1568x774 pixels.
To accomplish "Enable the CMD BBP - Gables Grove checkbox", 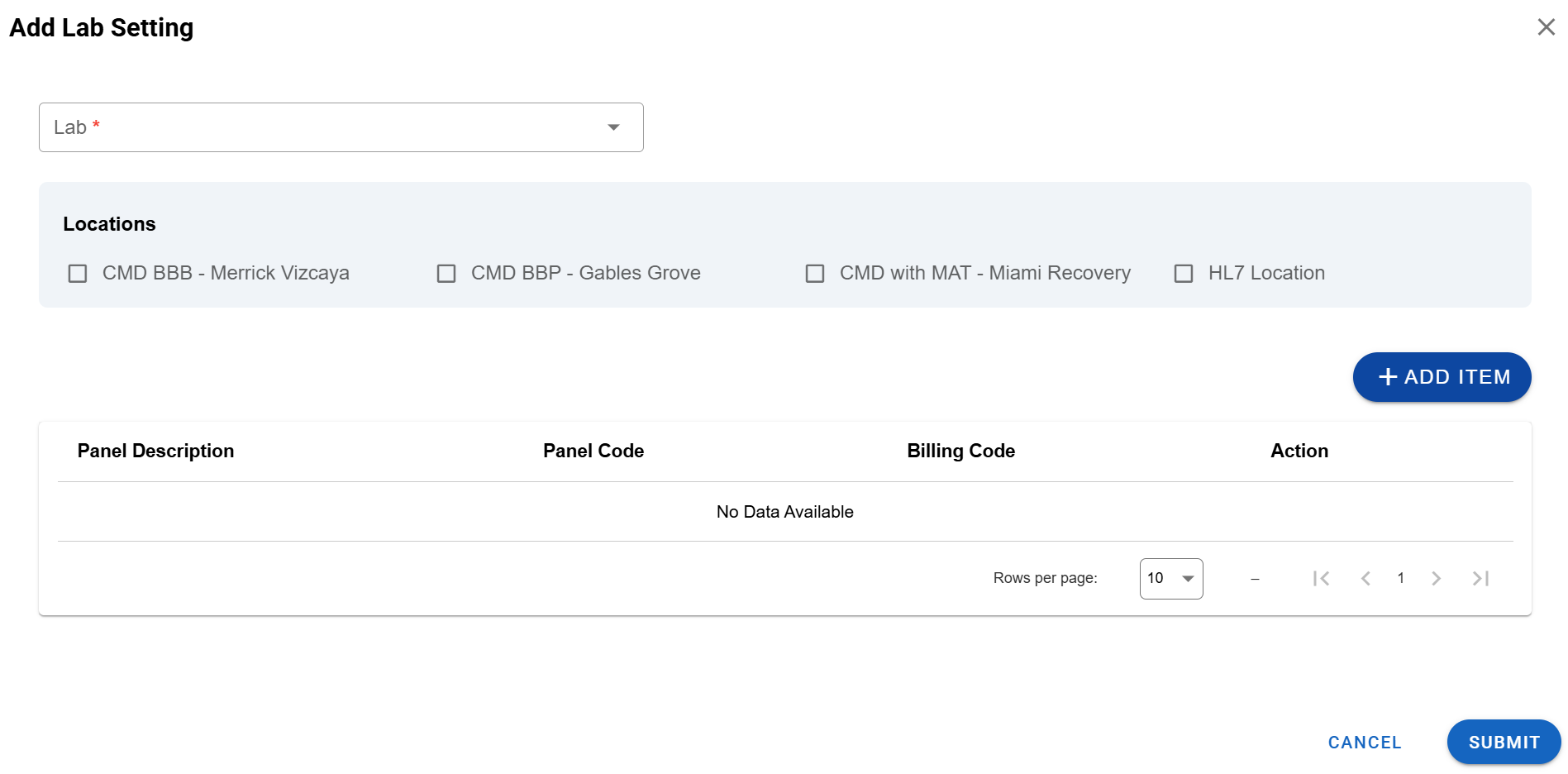I will [x=446, y=273].
